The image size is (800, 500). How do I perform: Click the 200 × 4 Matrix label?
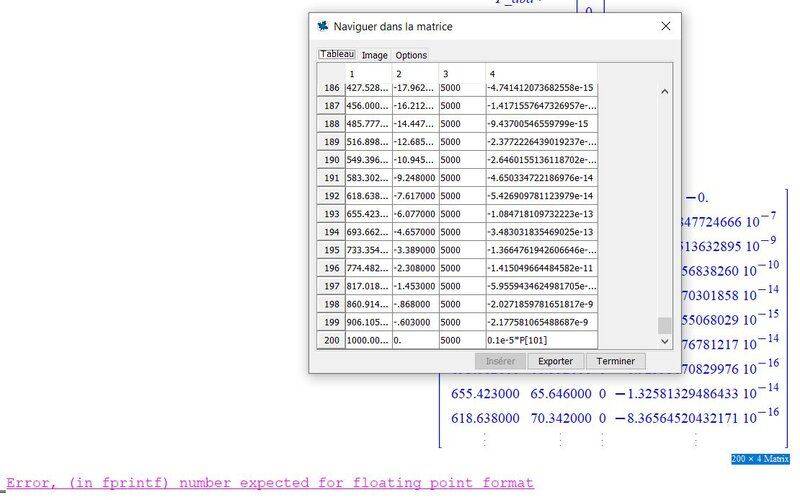pos(760,459)
